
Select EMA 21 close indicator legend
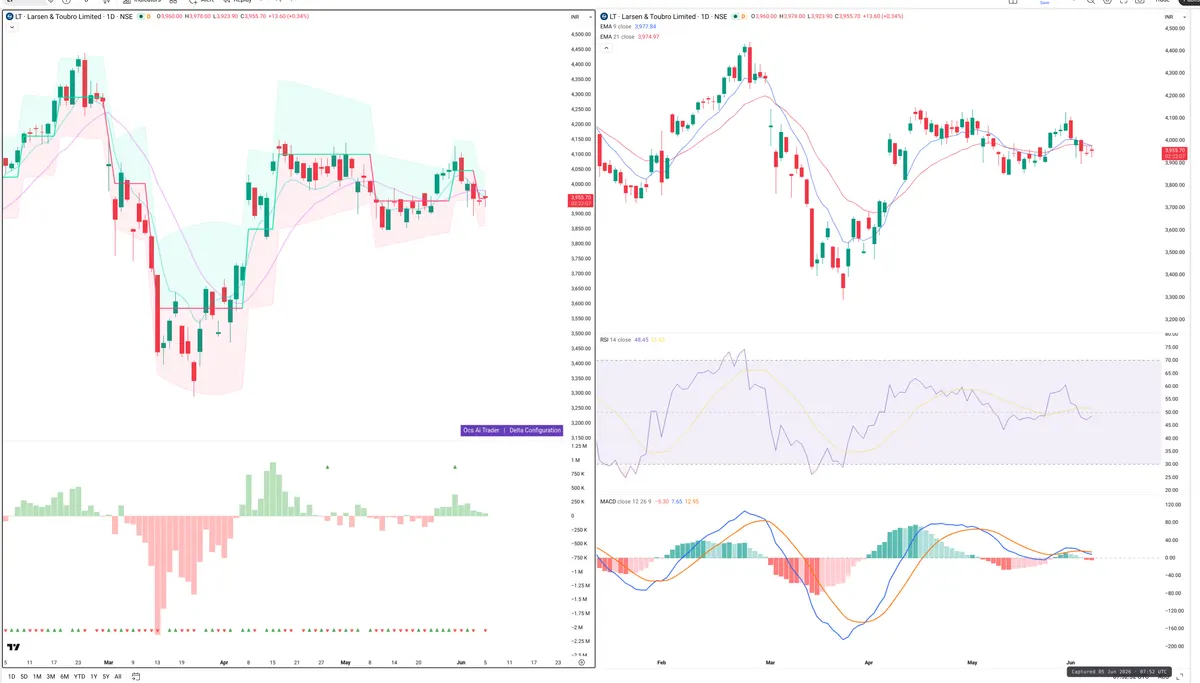[x=617, y=37]
